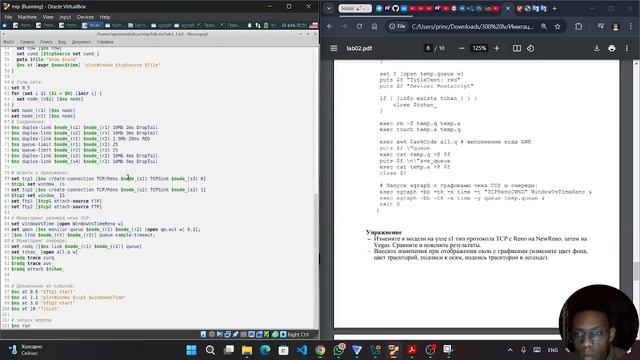The height and width of the screenshot is (360, 640).
Task: Print the PDF document
Action: (611, 48)
